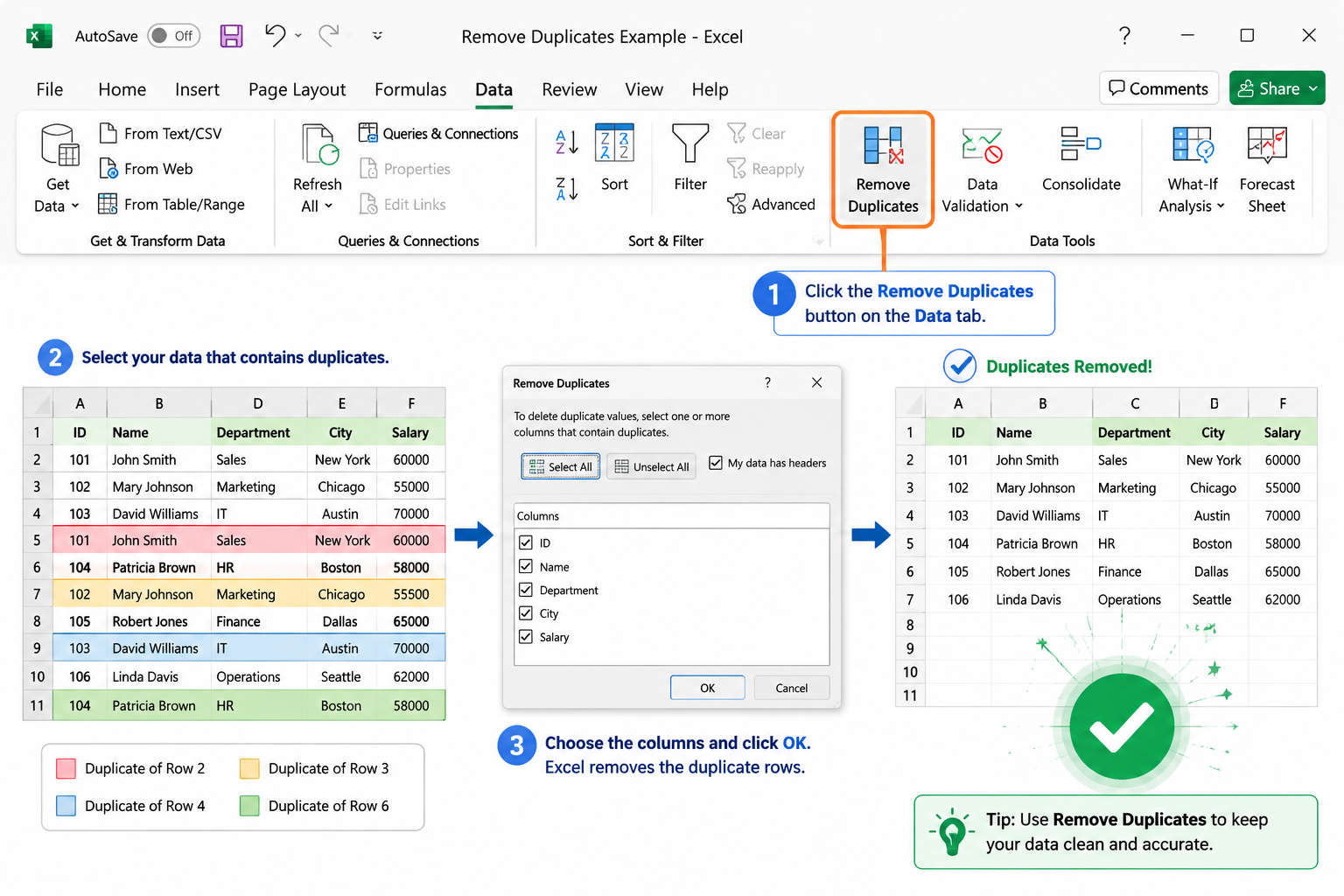Viewport: 1344px width, 896px height.
Task: Open ribbon Properties command
Action: point(405,168)
